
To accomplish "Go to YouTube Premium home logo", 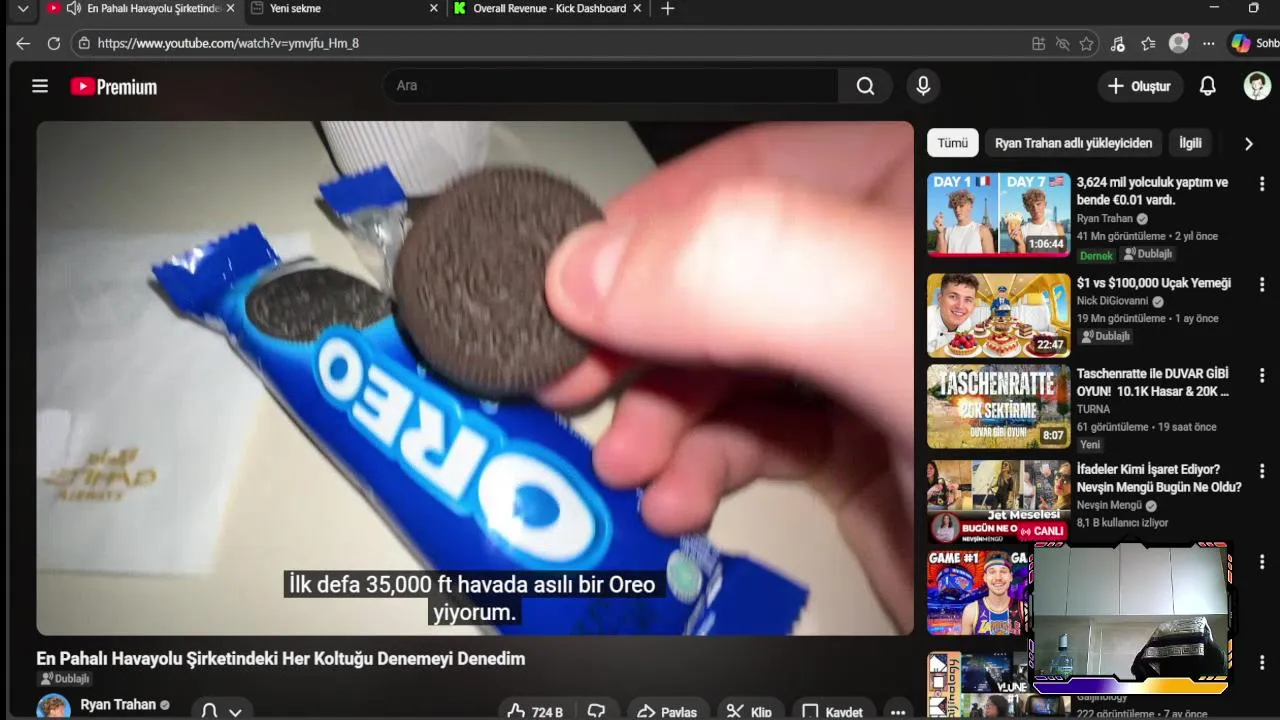I will (x=114, y=87).
